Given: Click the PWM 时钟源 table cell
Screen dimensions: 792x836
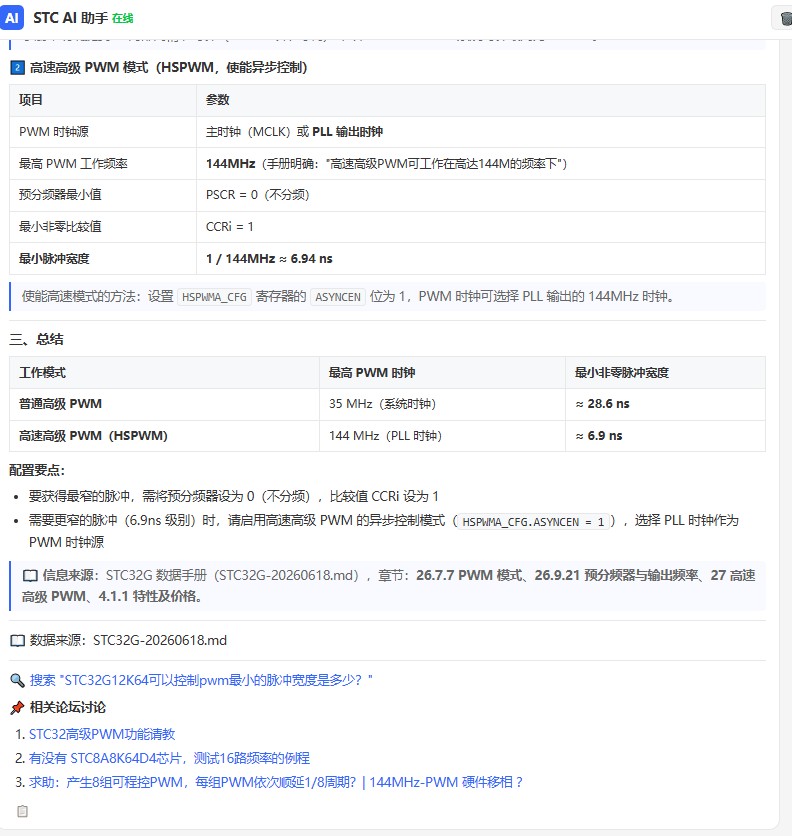Looking at the screenshot, I should coord(103,132).
